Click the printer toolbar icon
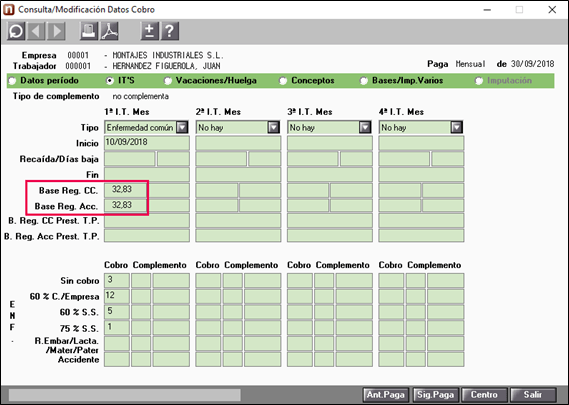The width and height of the screenshot is (569, 405). click(x=89, y=31)
